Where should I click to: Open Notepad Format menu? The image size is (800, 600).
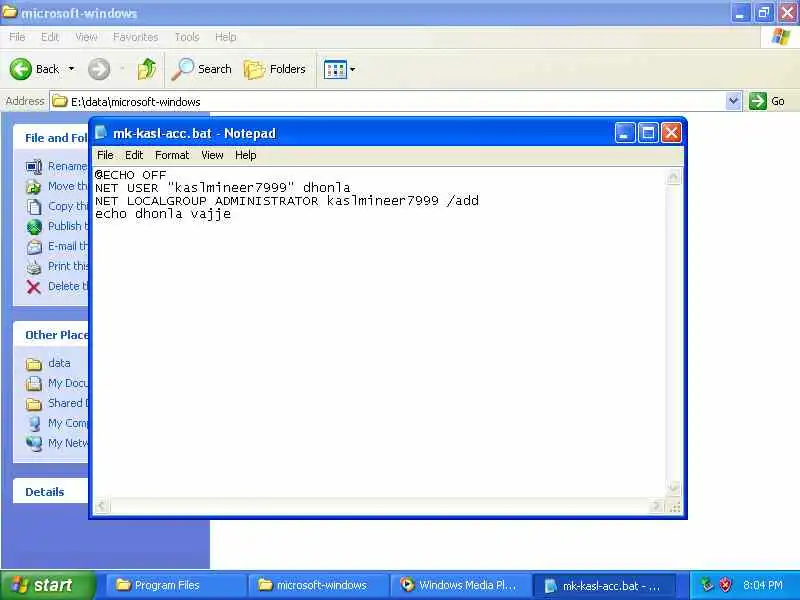172,155
